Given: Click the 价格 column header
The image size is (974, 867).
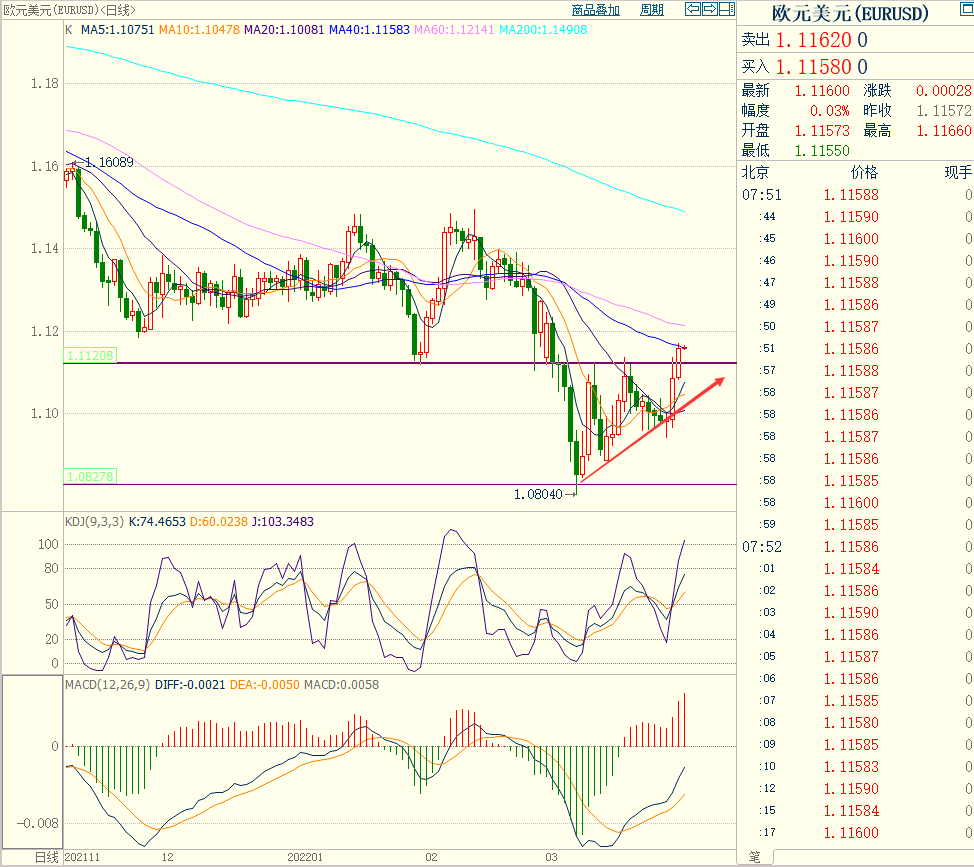Looking at the screenshot, I should [863, 172].
